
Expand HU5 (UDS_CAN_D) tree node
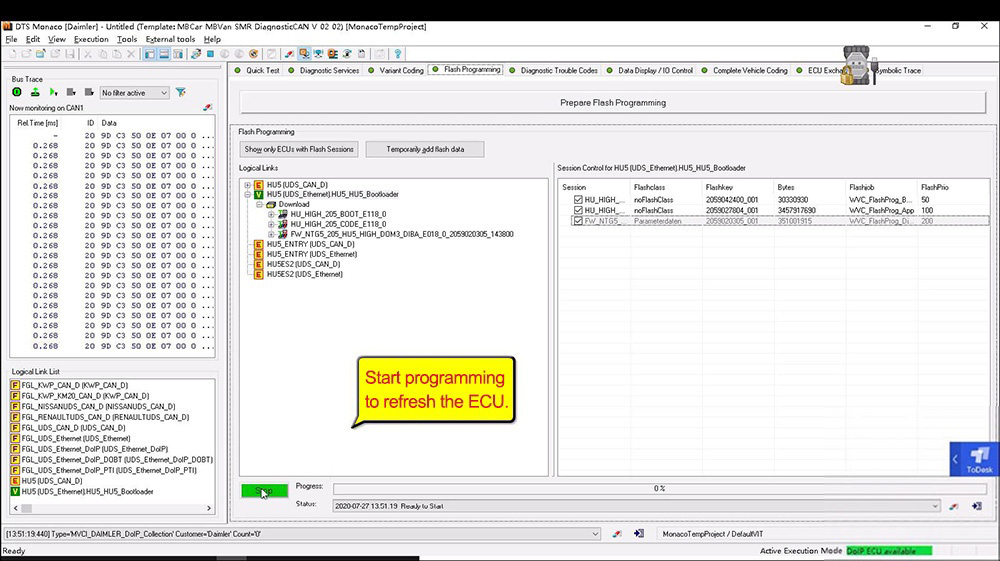247,185
